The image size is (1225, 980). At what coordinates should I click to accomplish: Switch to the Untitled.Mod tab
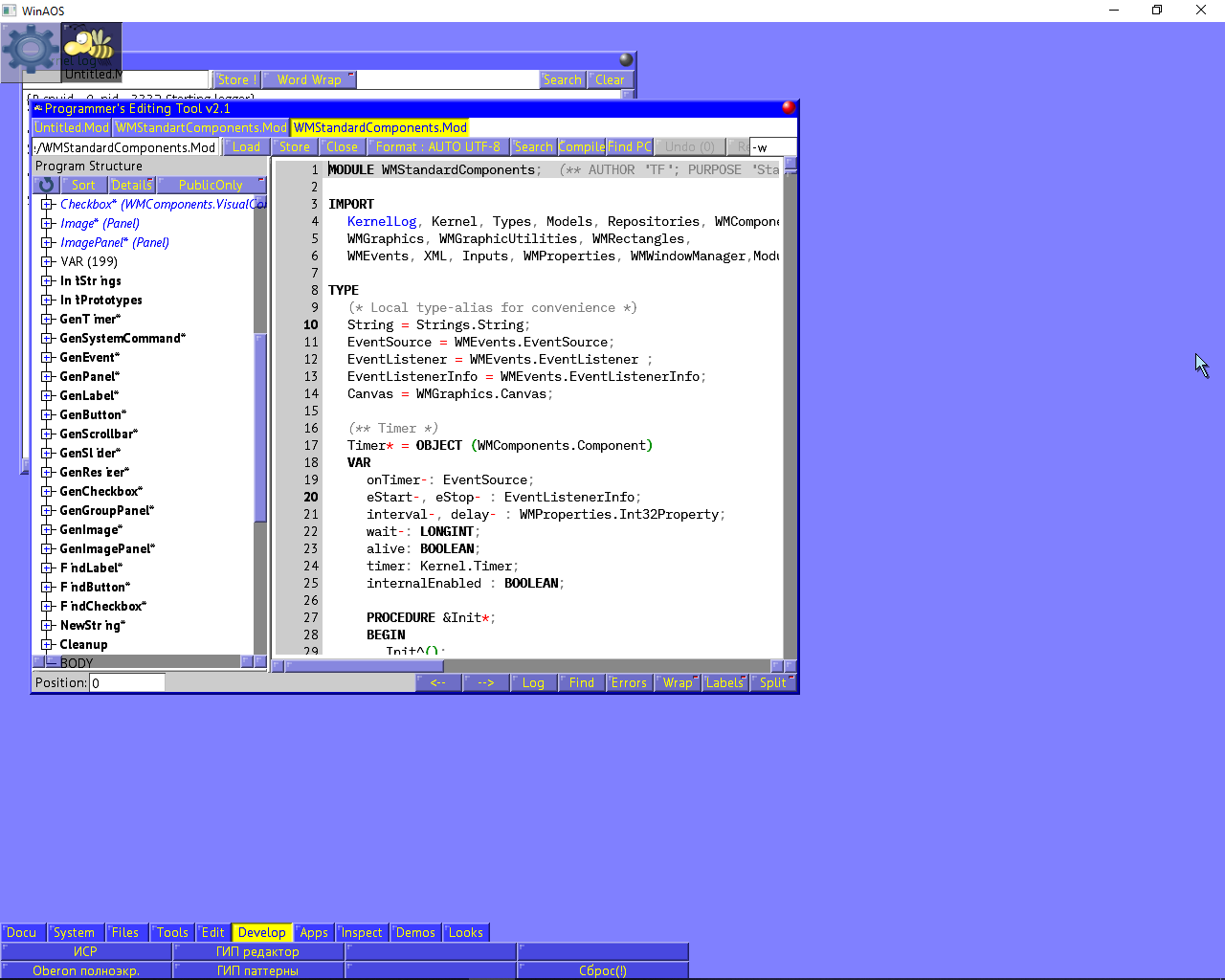pos(72,127)
